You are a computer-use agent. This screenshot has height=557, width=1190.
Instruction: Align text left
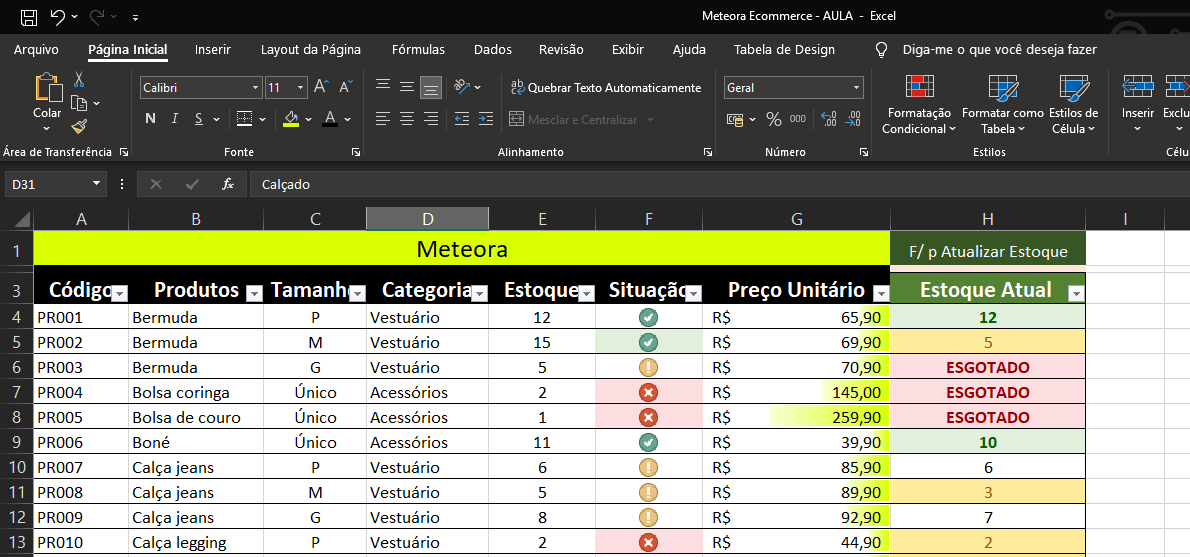(383, 119)
